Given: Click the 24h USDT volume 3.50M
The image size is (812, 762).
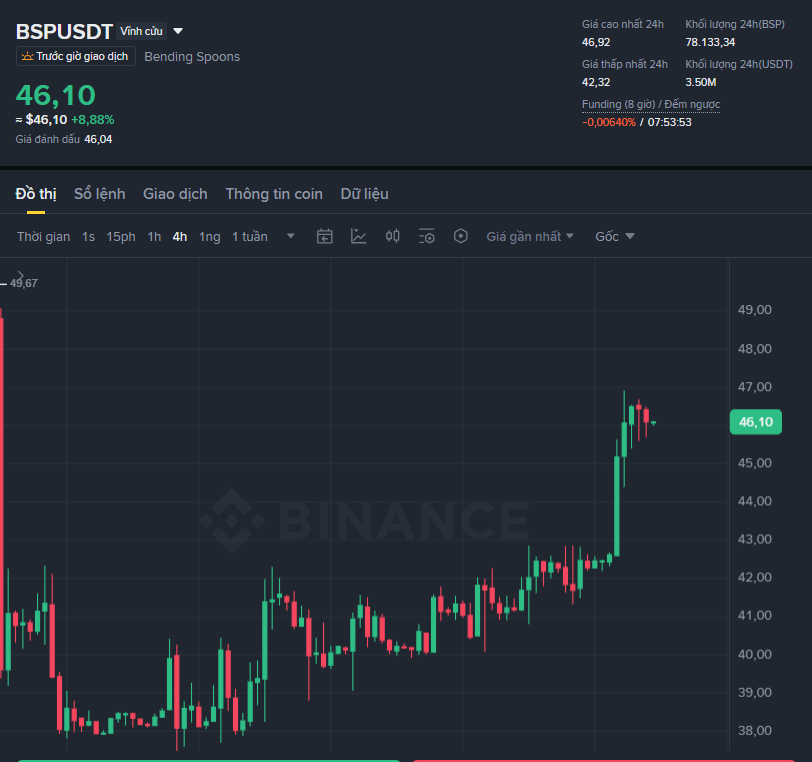Looking at the screenshot, I should (701, 82).
